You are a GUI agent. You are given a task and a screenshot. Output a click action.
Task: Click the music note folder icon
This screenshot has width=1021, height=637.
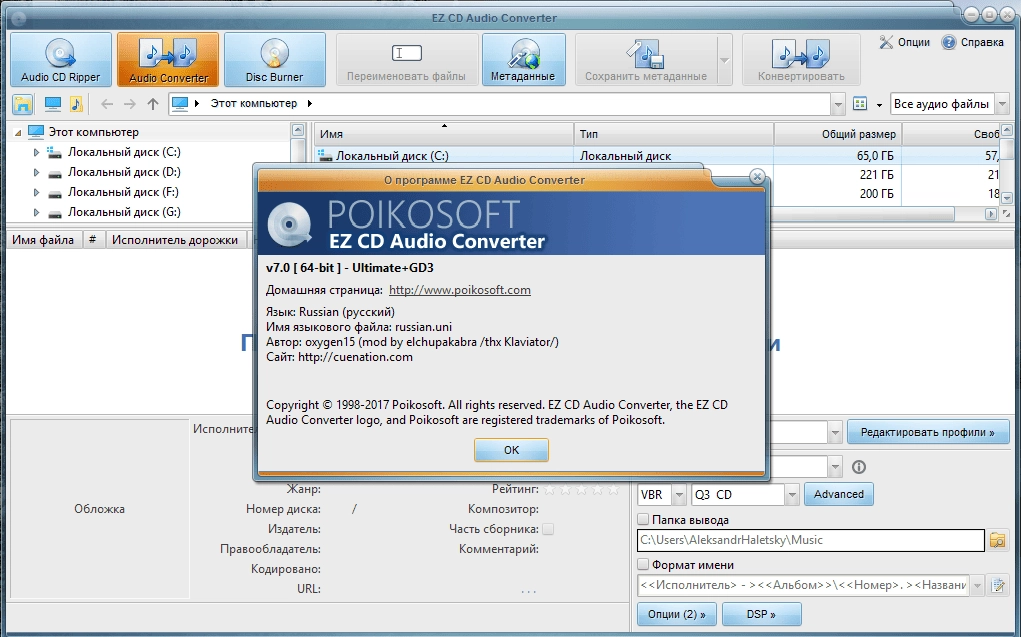(x=76, y=104)
